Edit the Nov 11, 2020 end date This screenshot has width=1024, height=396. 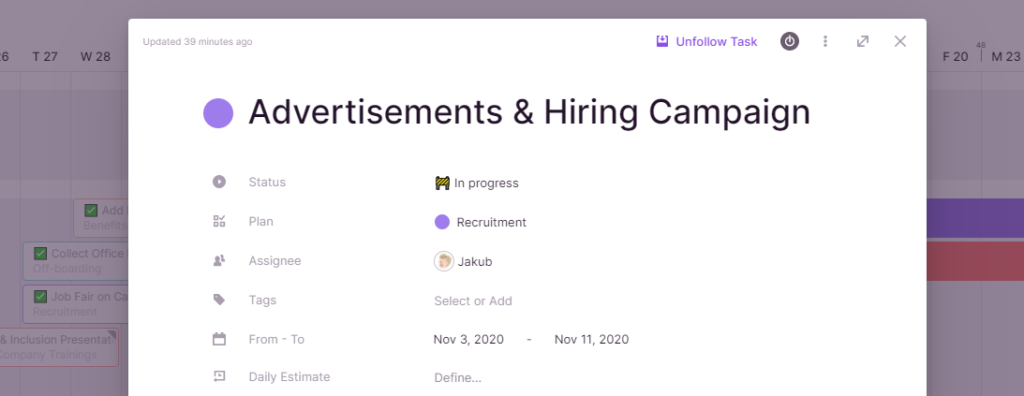(x=592, y=340)
